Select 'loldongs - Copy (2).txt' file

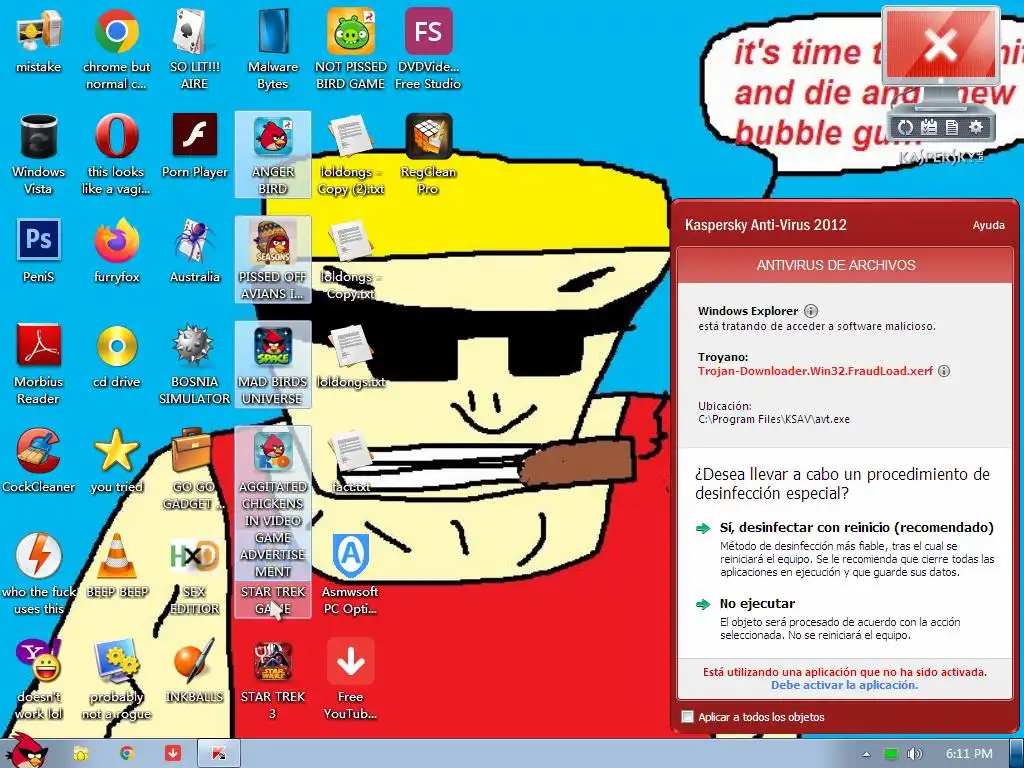(x=351, y=155)
